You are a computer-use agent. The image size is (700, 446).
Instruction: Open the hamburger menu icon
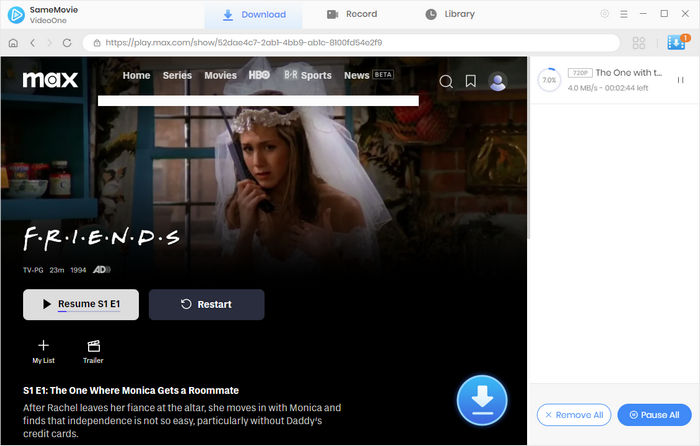click(624, 14)
